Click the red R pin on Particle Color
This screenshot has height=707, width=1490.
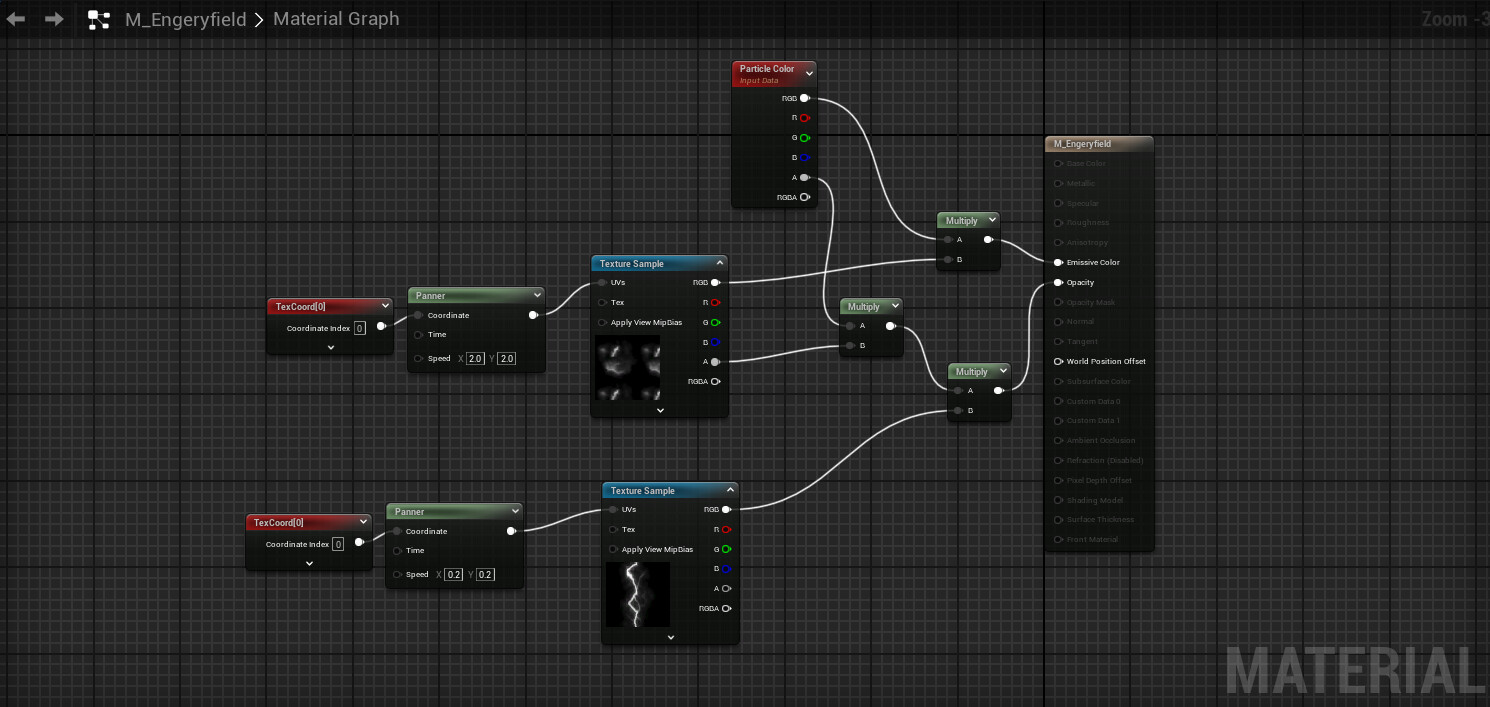click(x=804, y=118)
